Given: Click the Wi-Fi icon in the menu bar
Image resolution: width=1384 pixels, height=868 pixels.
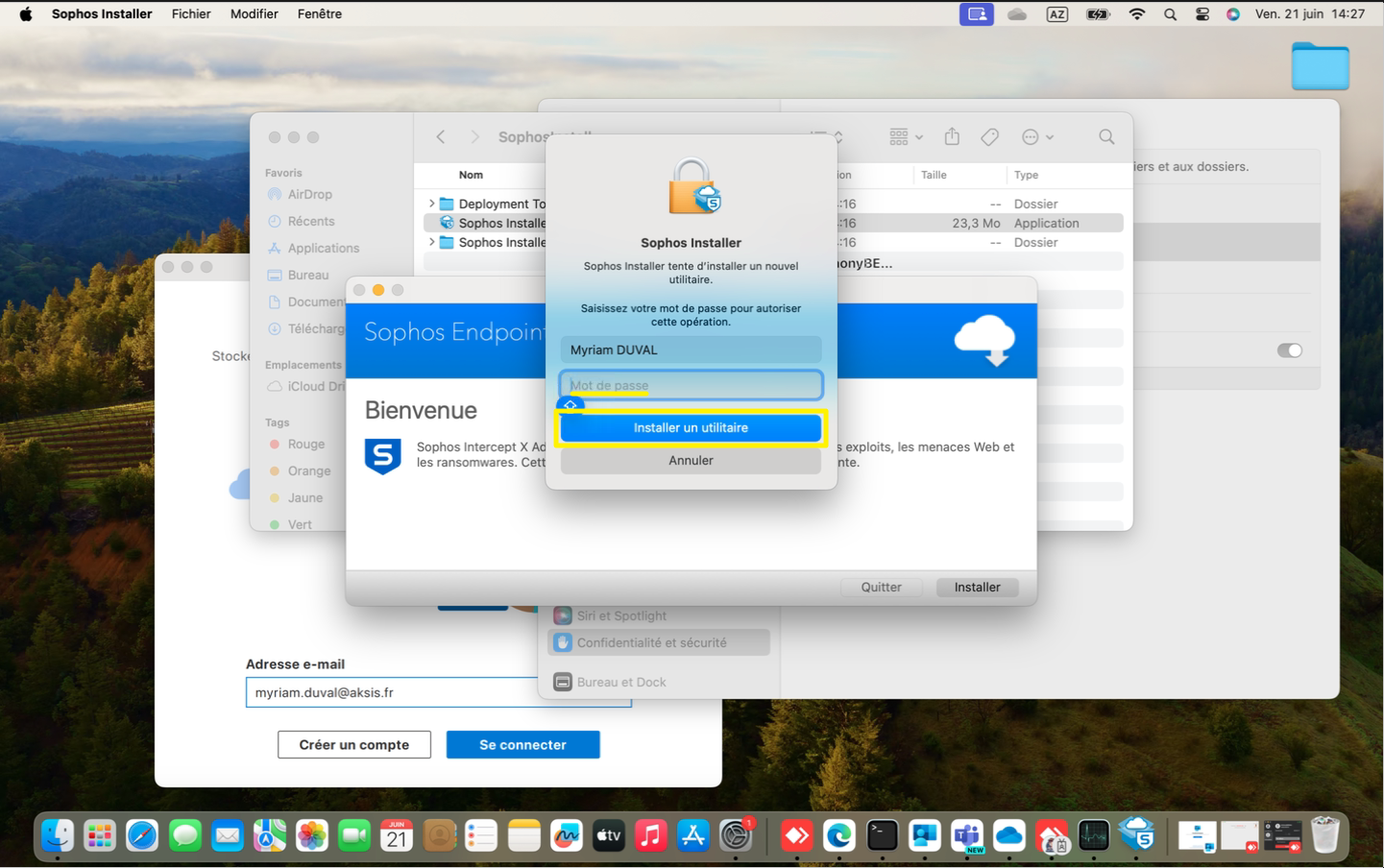Looking at the screenshot, I should coord(1137,14).
